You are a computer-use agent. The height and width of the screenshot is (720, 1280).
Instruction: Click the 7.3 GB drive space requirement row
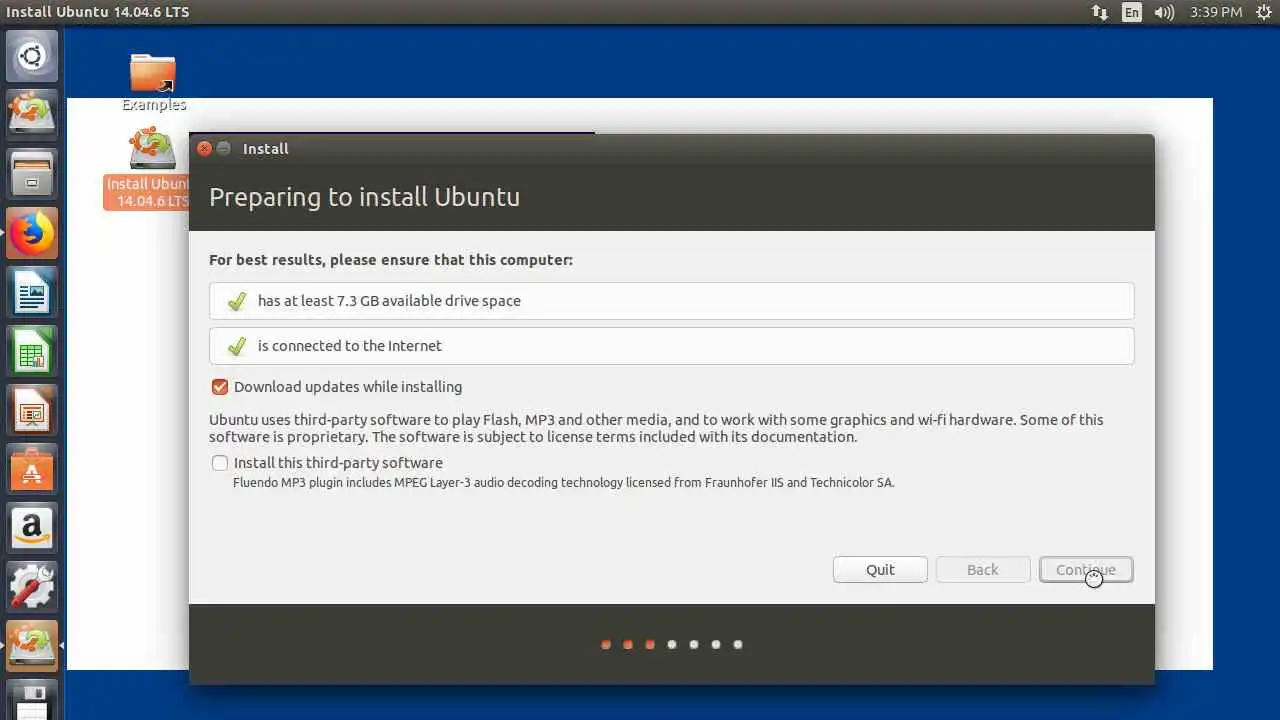(x=672, y=301)
